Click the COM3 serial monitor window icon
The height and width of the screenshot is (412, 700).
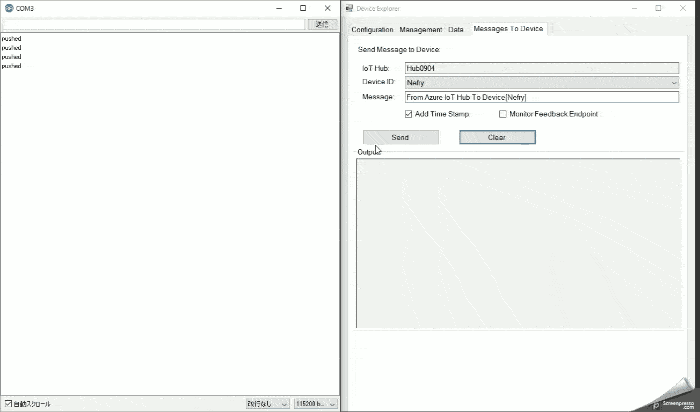click(x=8, y=8)
